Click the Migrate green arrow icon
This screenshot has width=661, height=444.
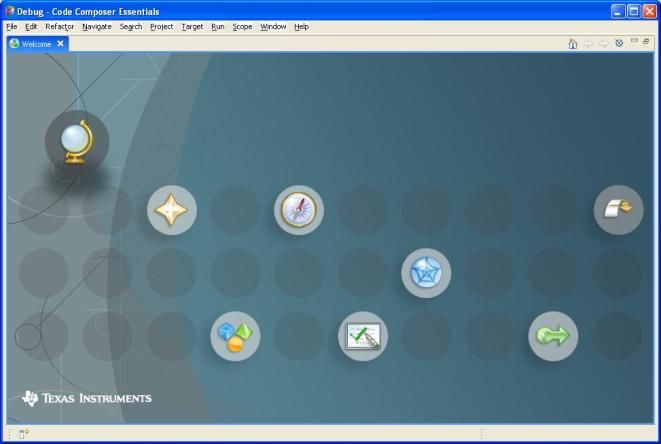(x=553, y=336)
